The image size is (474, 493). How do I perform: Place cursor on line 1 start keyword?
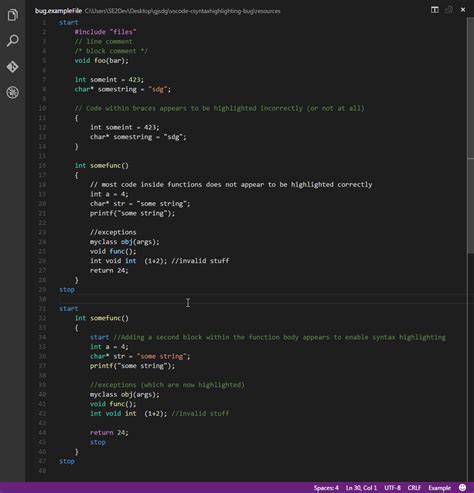point(69,22)
